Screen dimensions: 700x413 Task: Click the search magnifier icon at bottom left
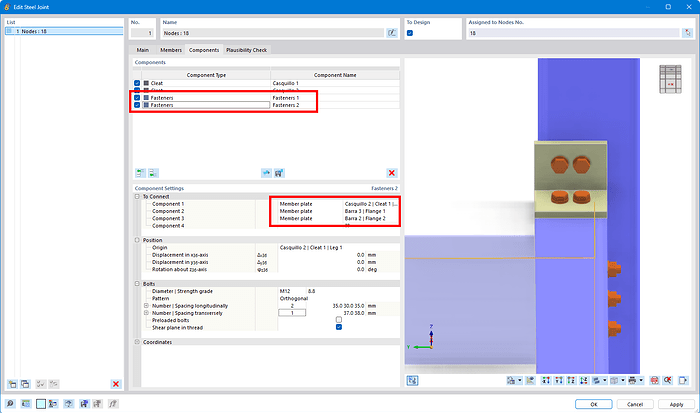10,404
